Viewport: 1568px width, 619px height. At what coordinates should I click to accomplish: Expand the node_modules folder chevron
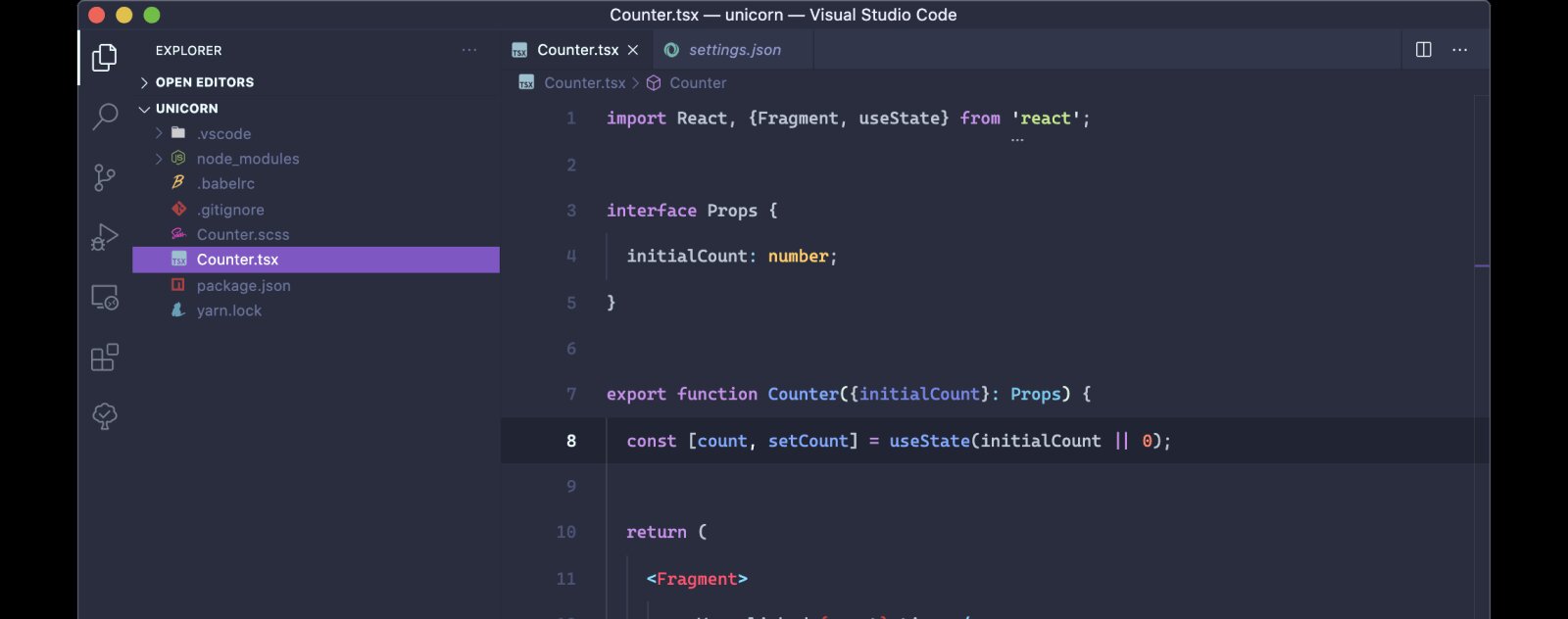159,159
